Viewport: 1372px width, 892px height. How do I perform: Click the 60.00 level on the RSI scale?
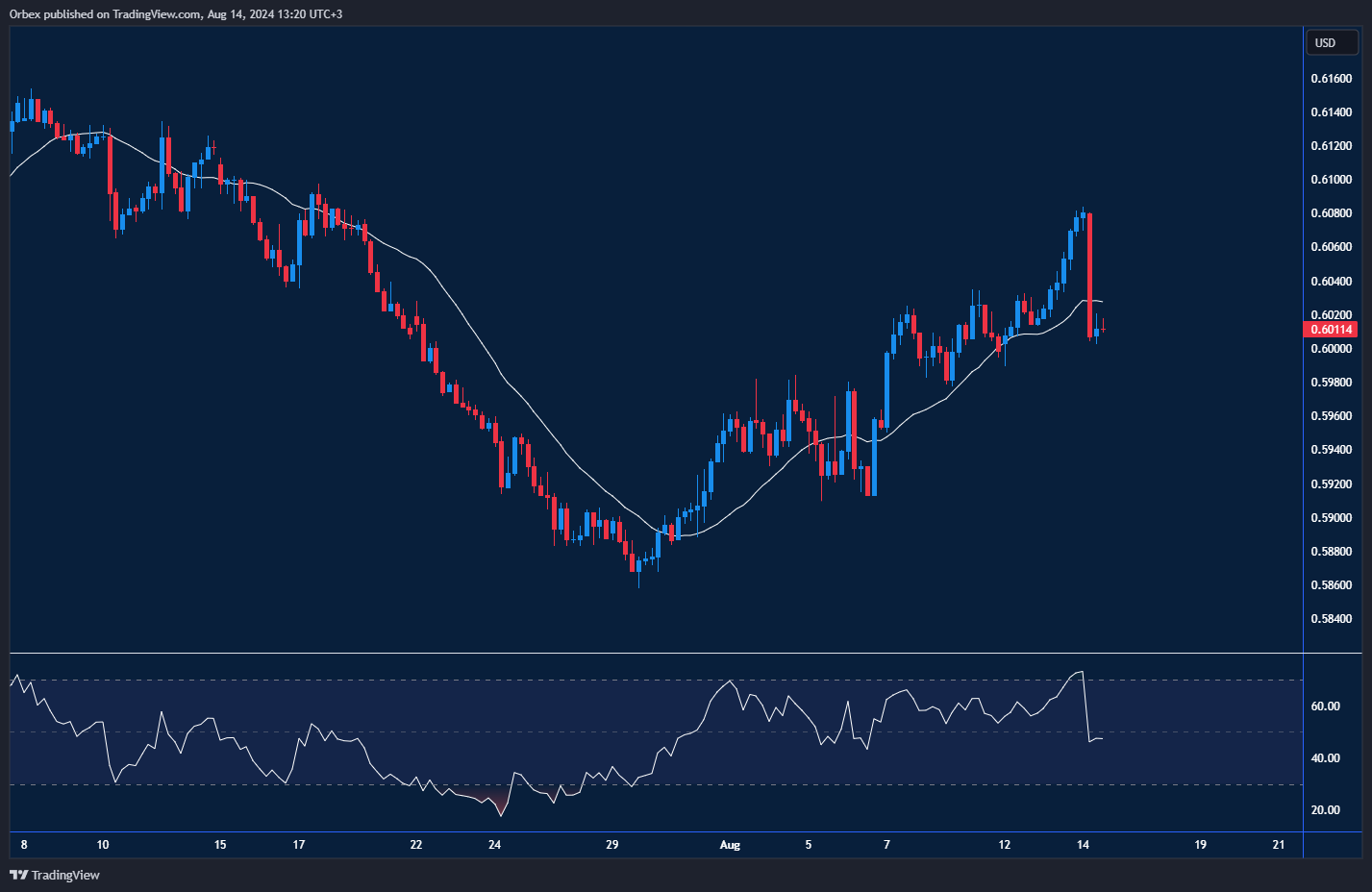click(1325, 706)
